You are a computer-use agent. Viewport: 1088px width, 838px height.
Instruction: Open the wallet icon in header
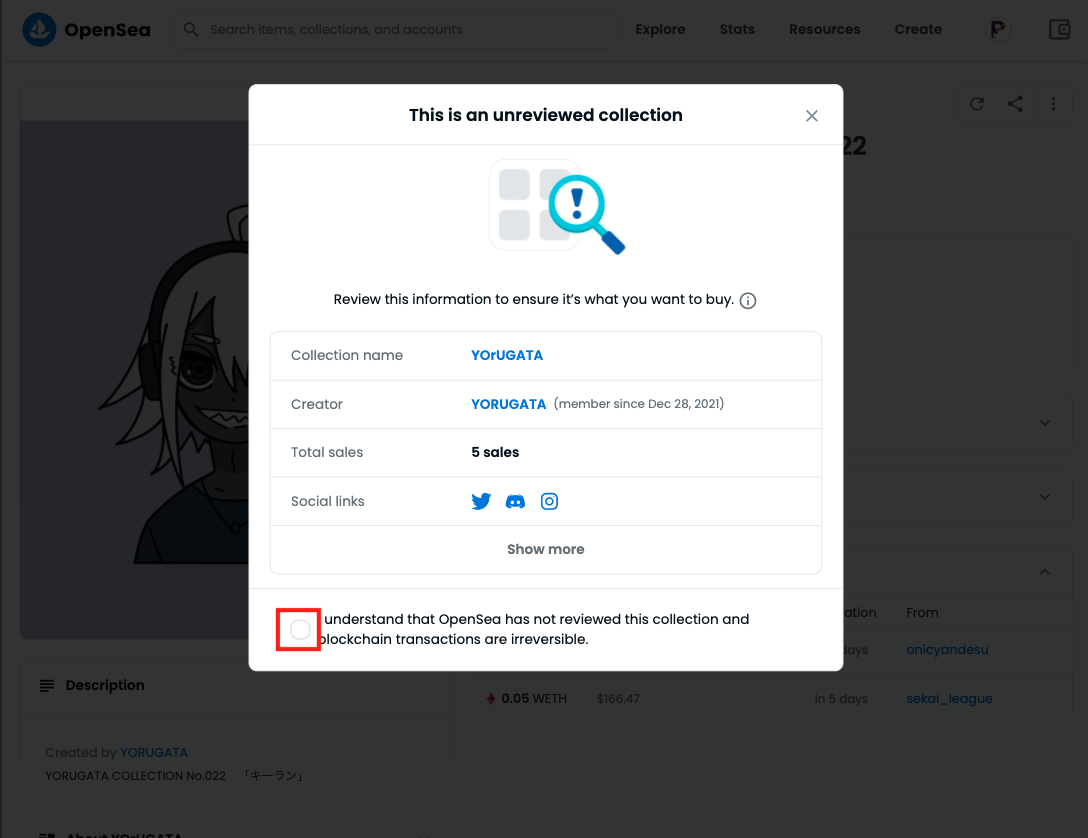click(1059, 30)
